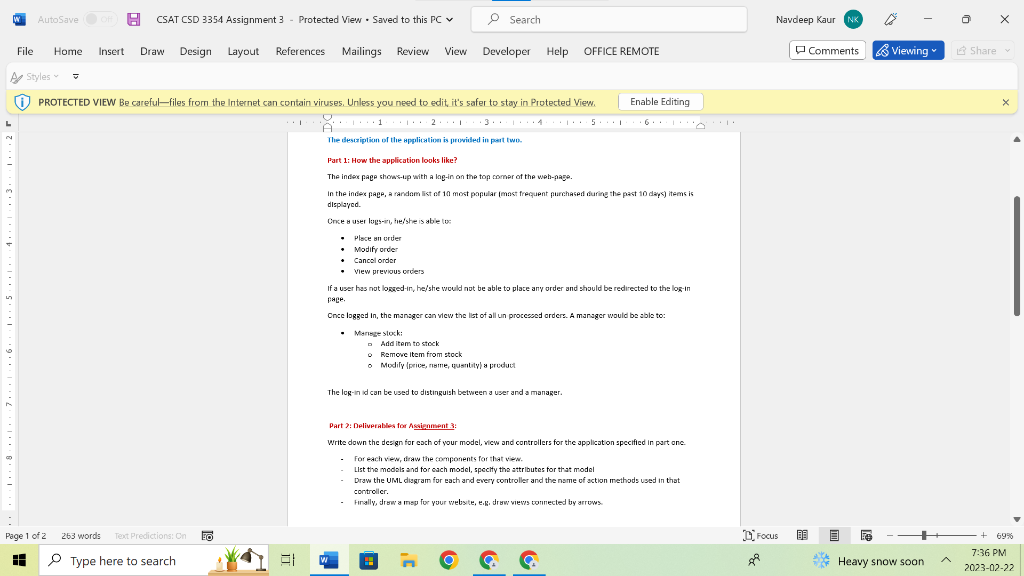The width and height of the screenshot is (1024, 576).
Task: Open the Windows Start menu
Action: coord(19,560)
